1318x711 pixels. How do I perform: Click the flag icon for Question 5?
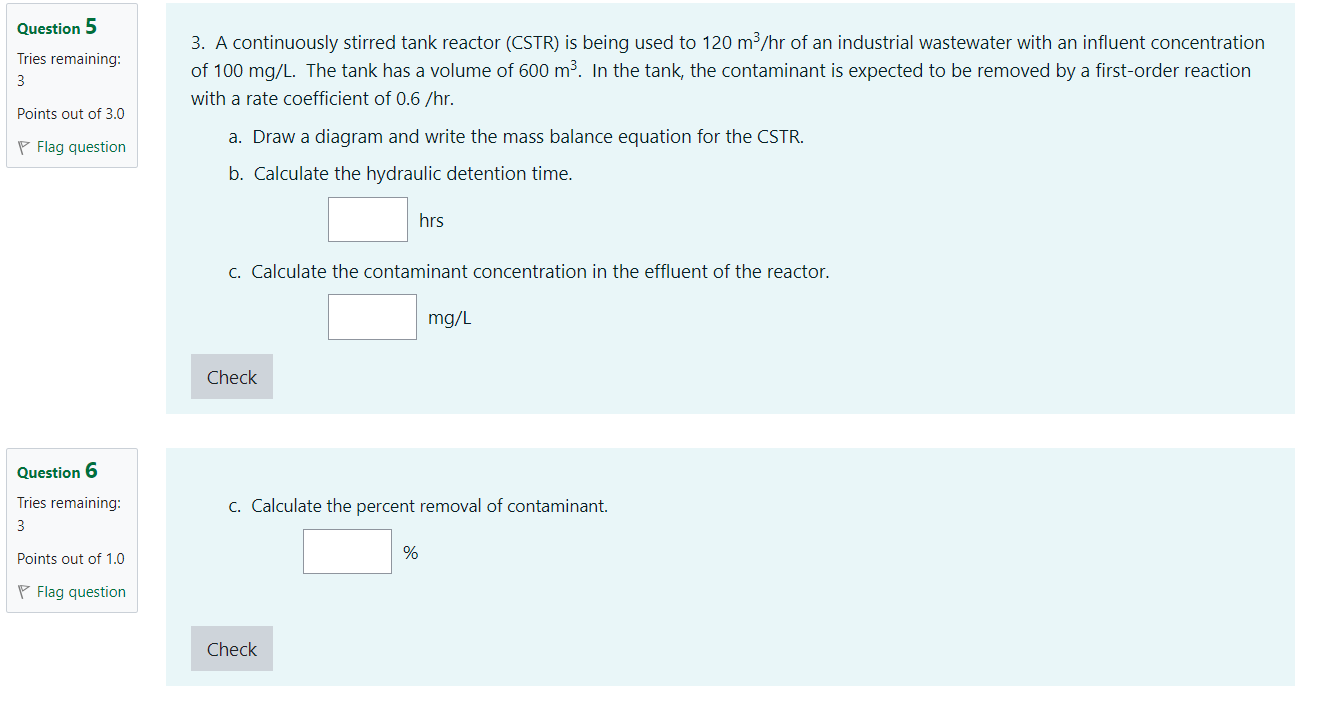coord(23,146)
